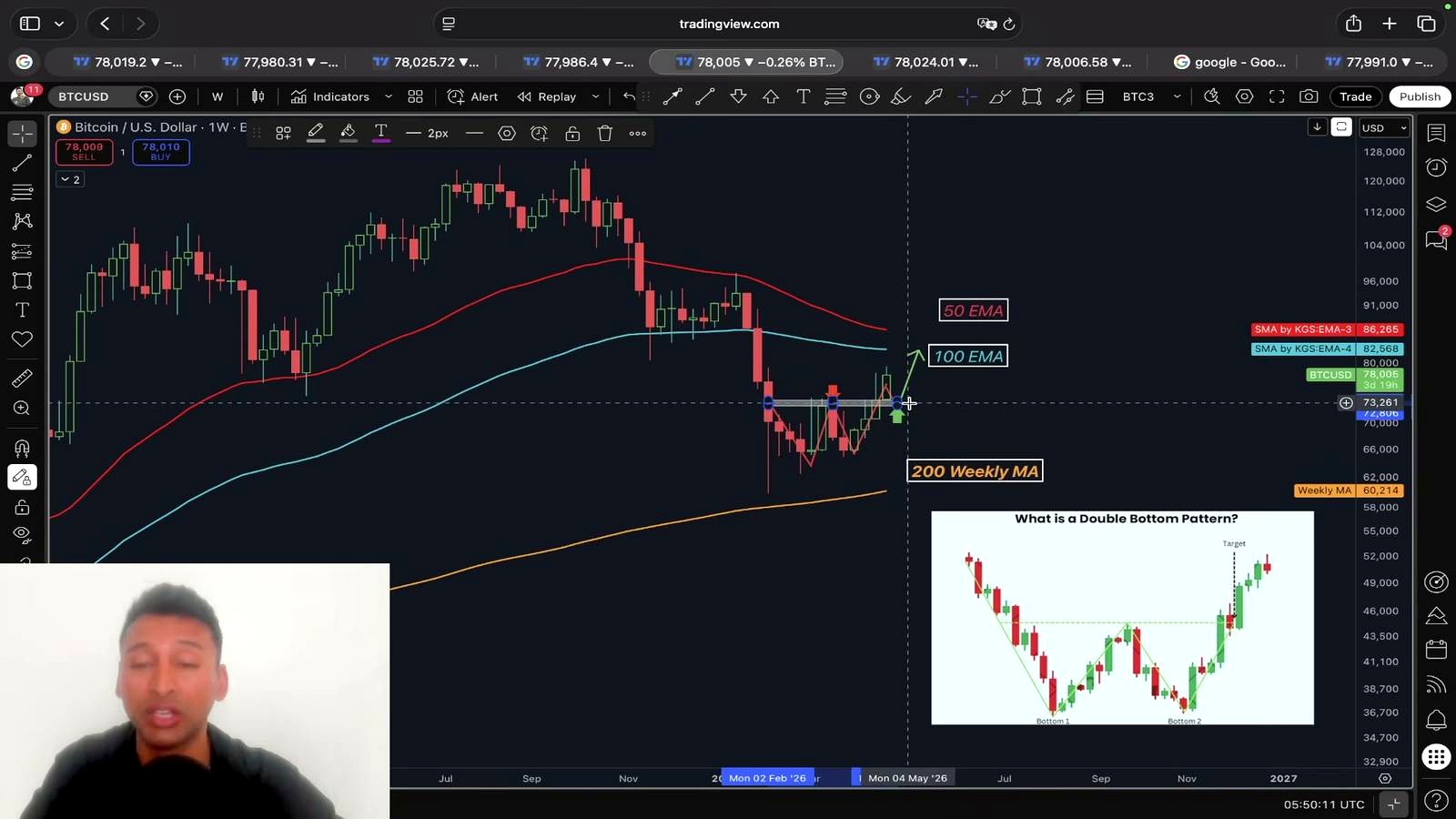1456x819 pixels.
Task: Toggle magnet mode for drawings
Action: [22, 448]
